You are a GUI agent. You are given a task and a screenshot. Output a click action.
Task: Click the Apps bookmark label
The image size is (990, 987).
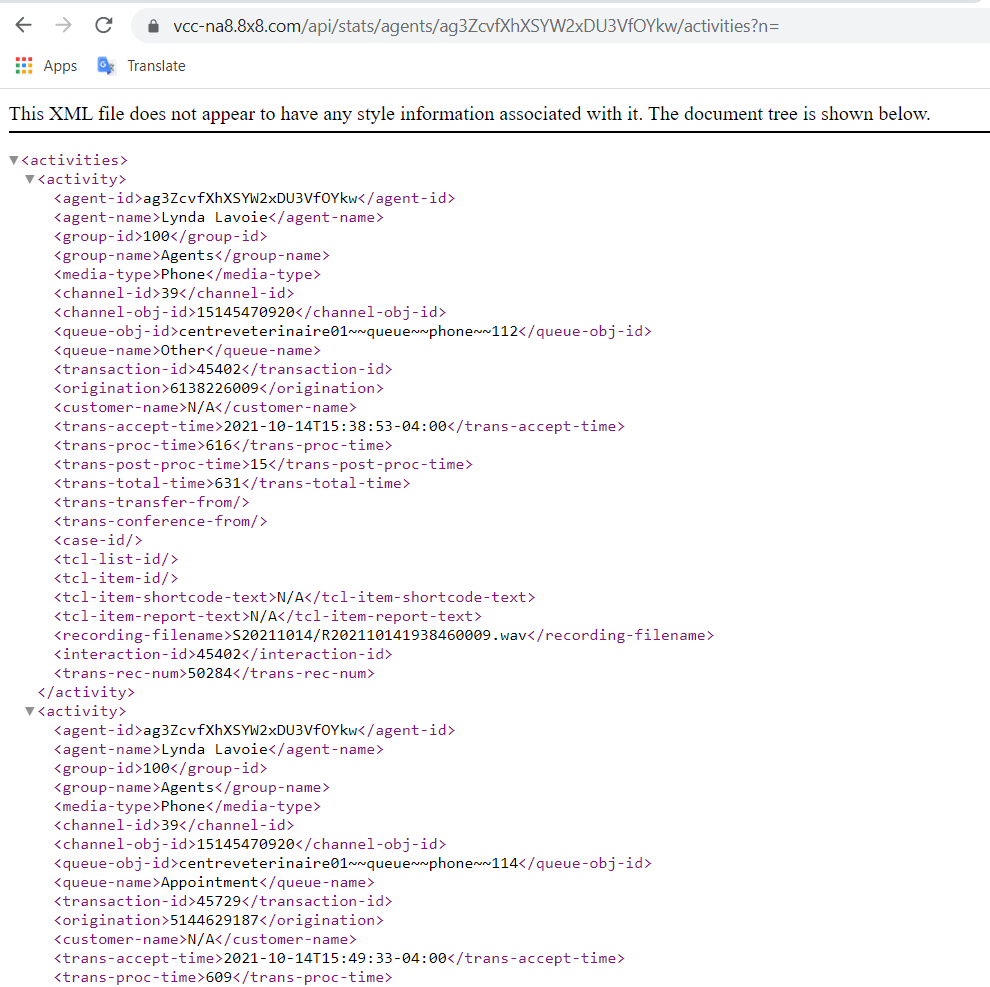tap(60, 66)
